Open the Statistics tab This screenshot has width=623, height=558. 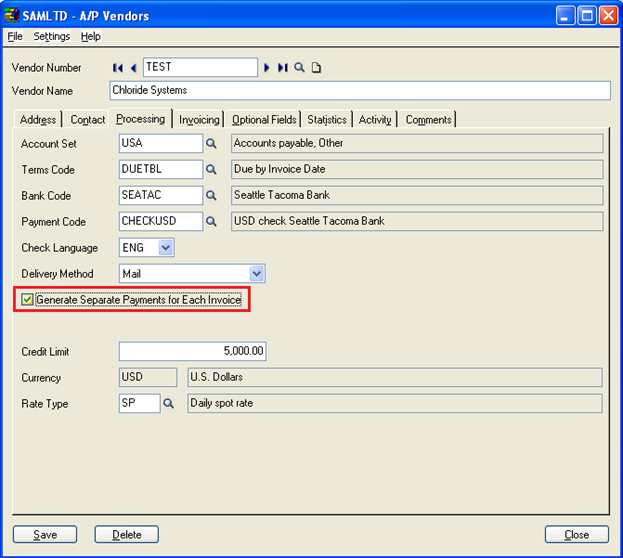coord(327,120)
